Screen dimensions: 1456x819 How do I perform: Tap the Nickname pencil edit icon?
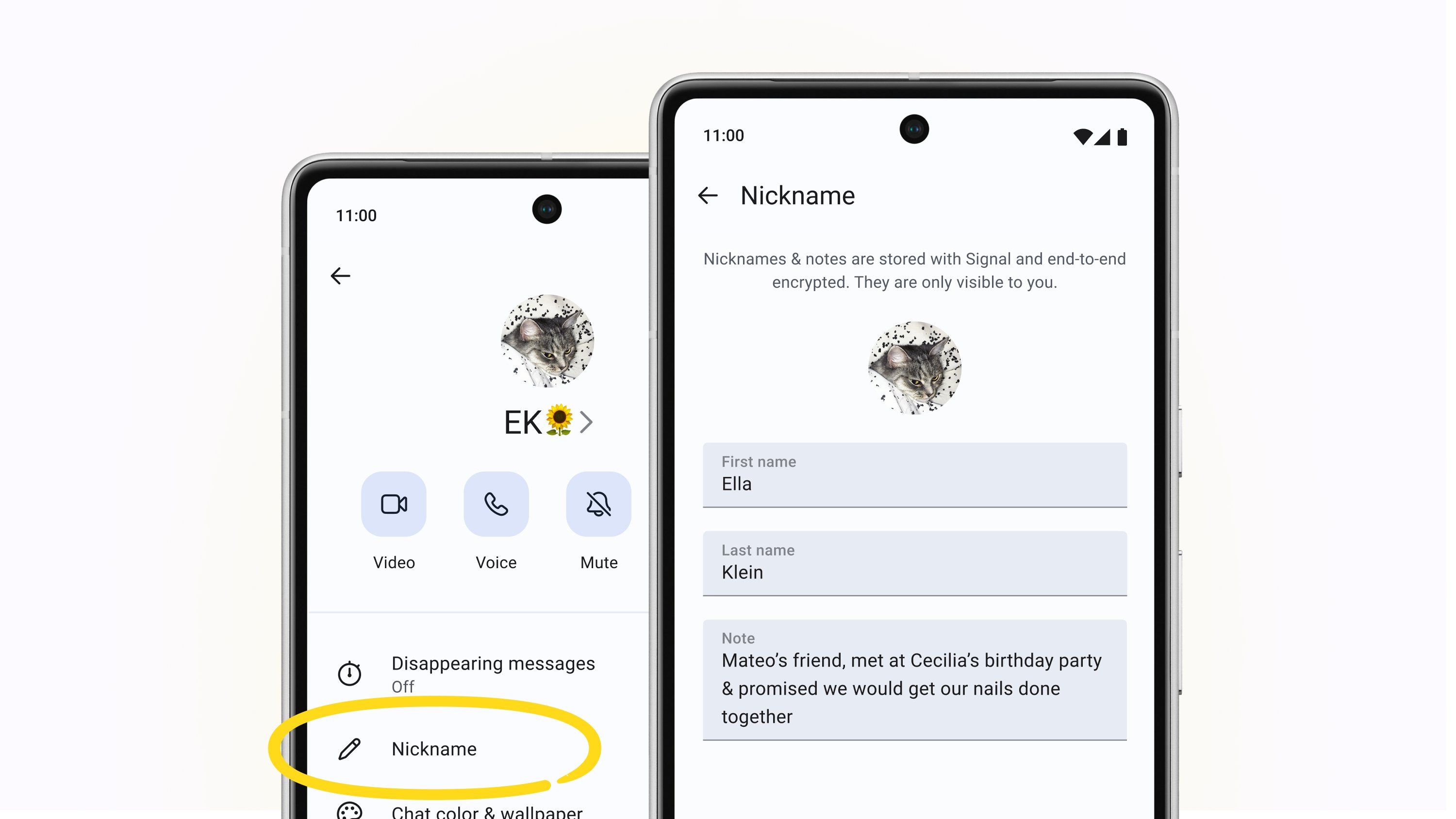(x=351, y=748)
